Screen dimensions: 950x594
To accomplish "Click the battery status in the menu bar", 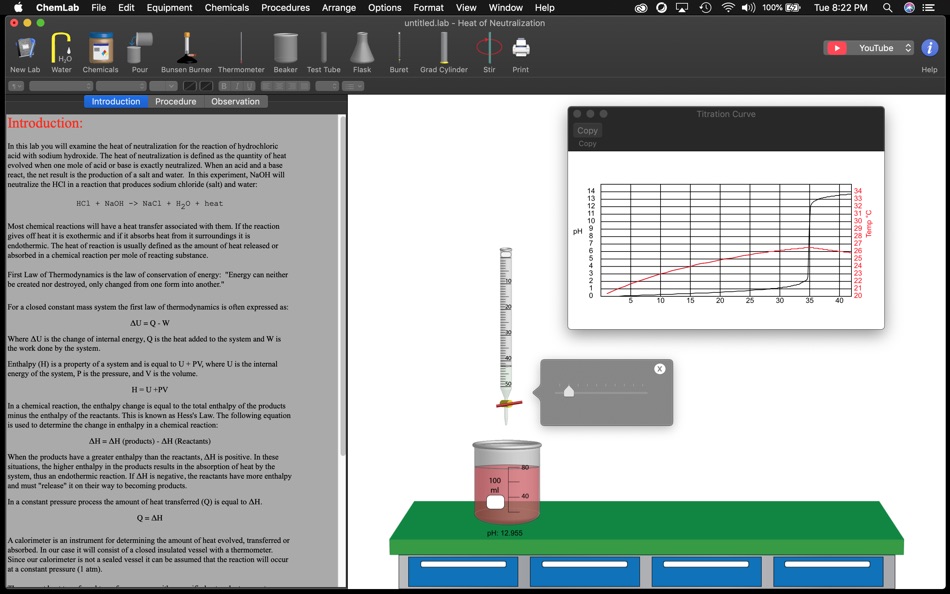I will pyautogui.click(x=782, y=8).
